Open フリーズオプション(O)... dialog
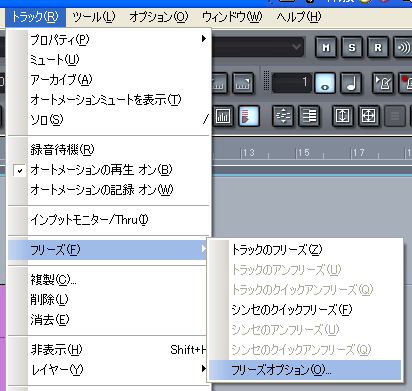Viewport: 412px width, 391px height. 305,370
